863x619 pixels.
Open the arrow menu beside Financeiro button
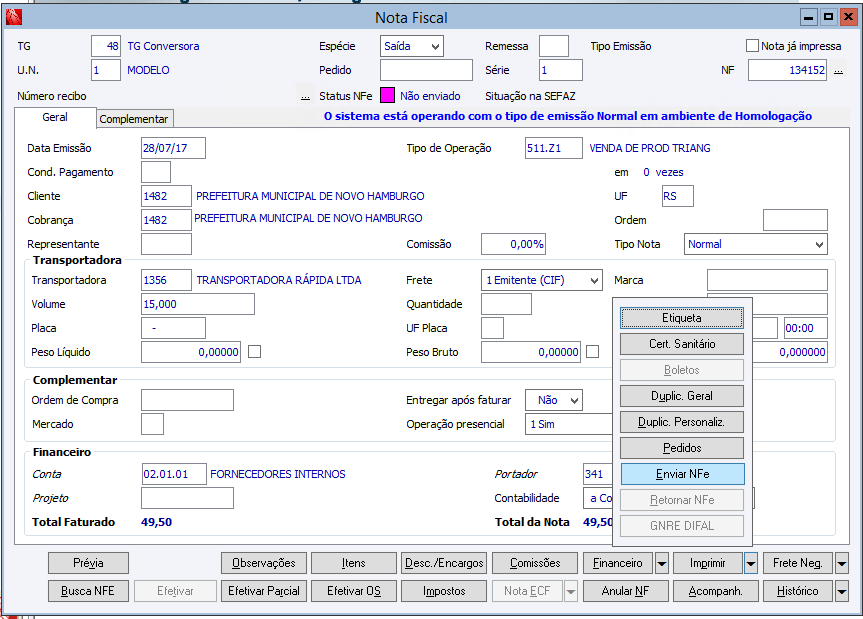(662, 563)
